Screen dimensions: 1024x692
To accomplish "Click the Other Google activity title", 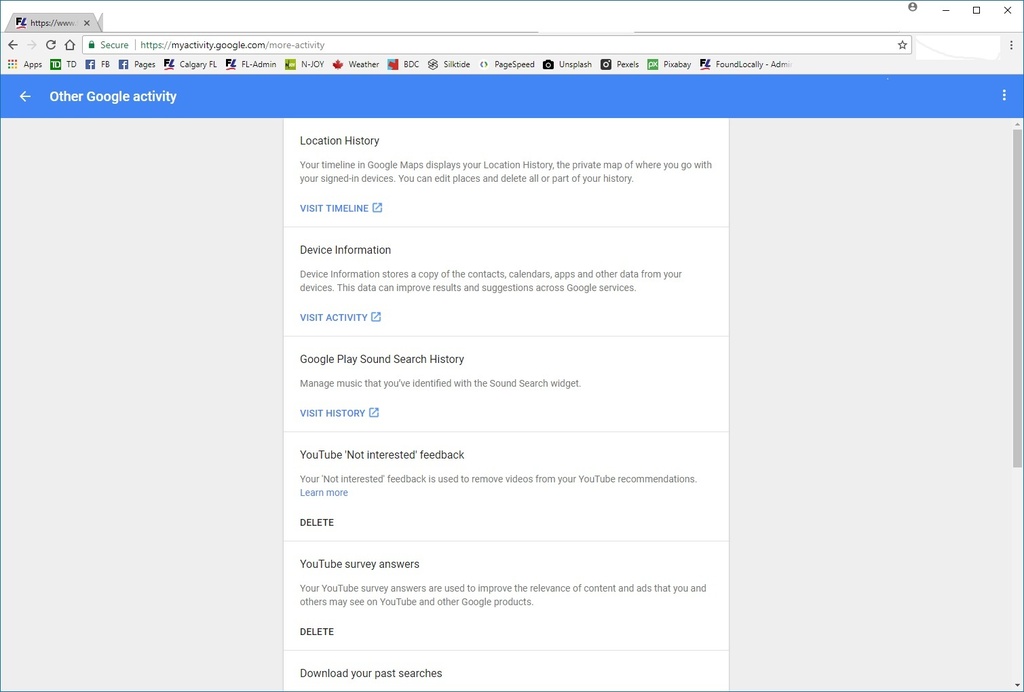I will 113,97.
